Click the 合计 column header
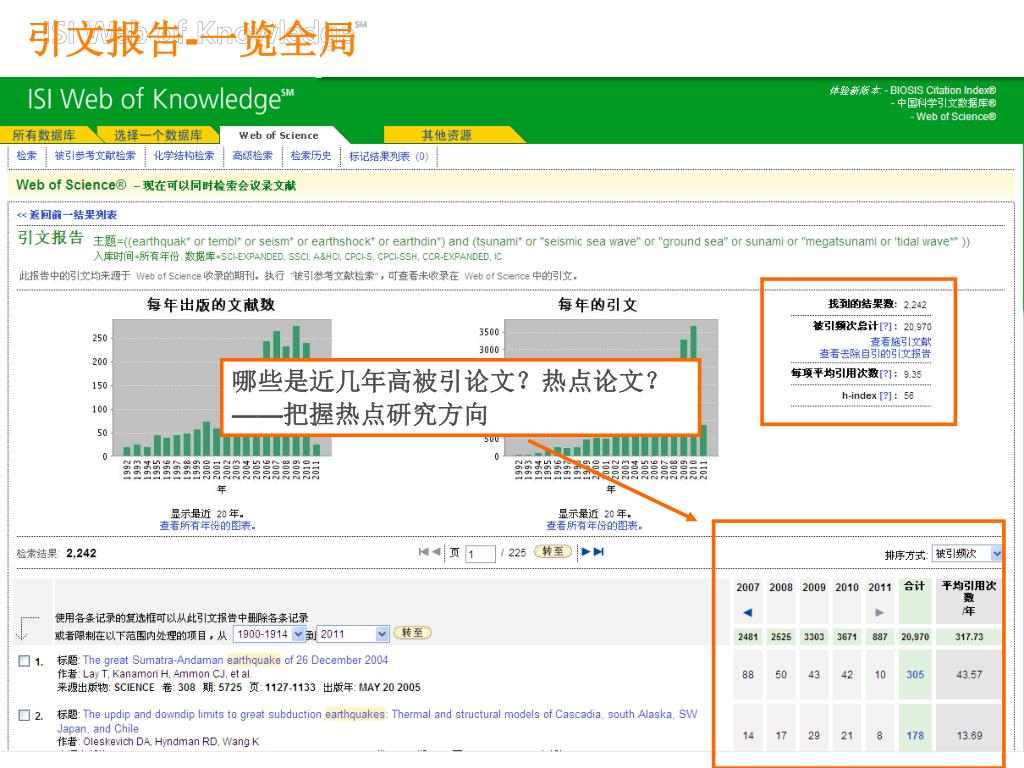Viewport: 1024px width, 768px height. coord(915,586)
